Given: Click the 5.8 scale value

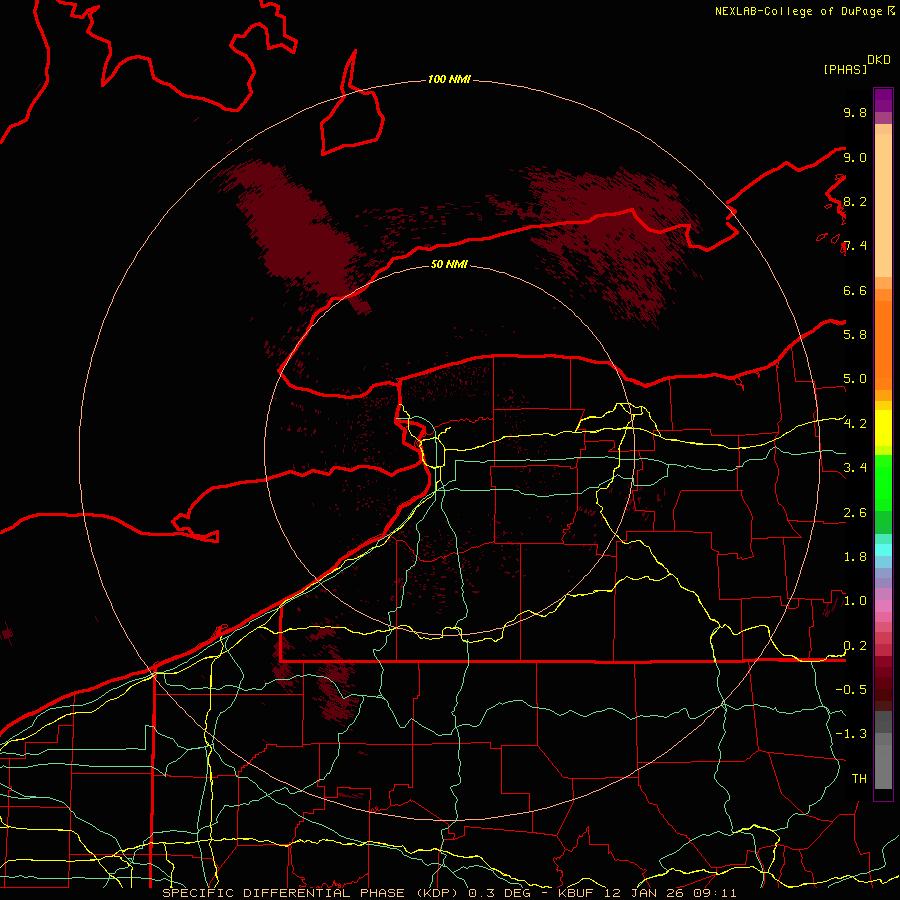Looking at the screenshot, I should coord(855,335).
